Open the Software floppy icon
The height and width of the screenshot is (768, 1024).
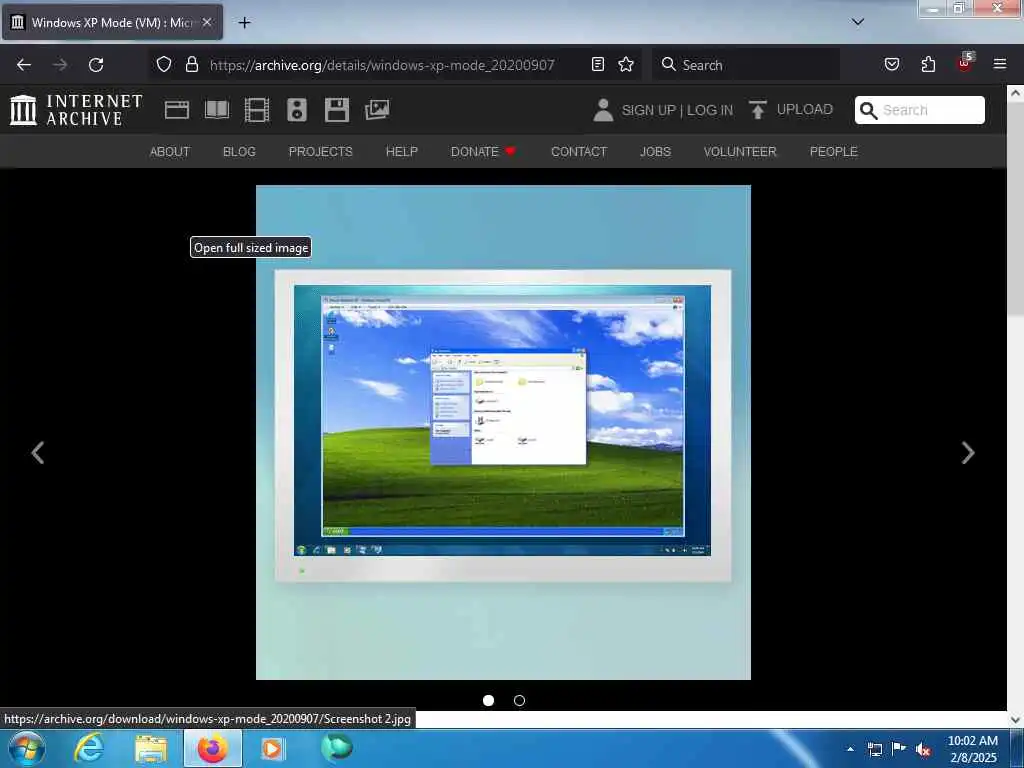coord(337,110)
